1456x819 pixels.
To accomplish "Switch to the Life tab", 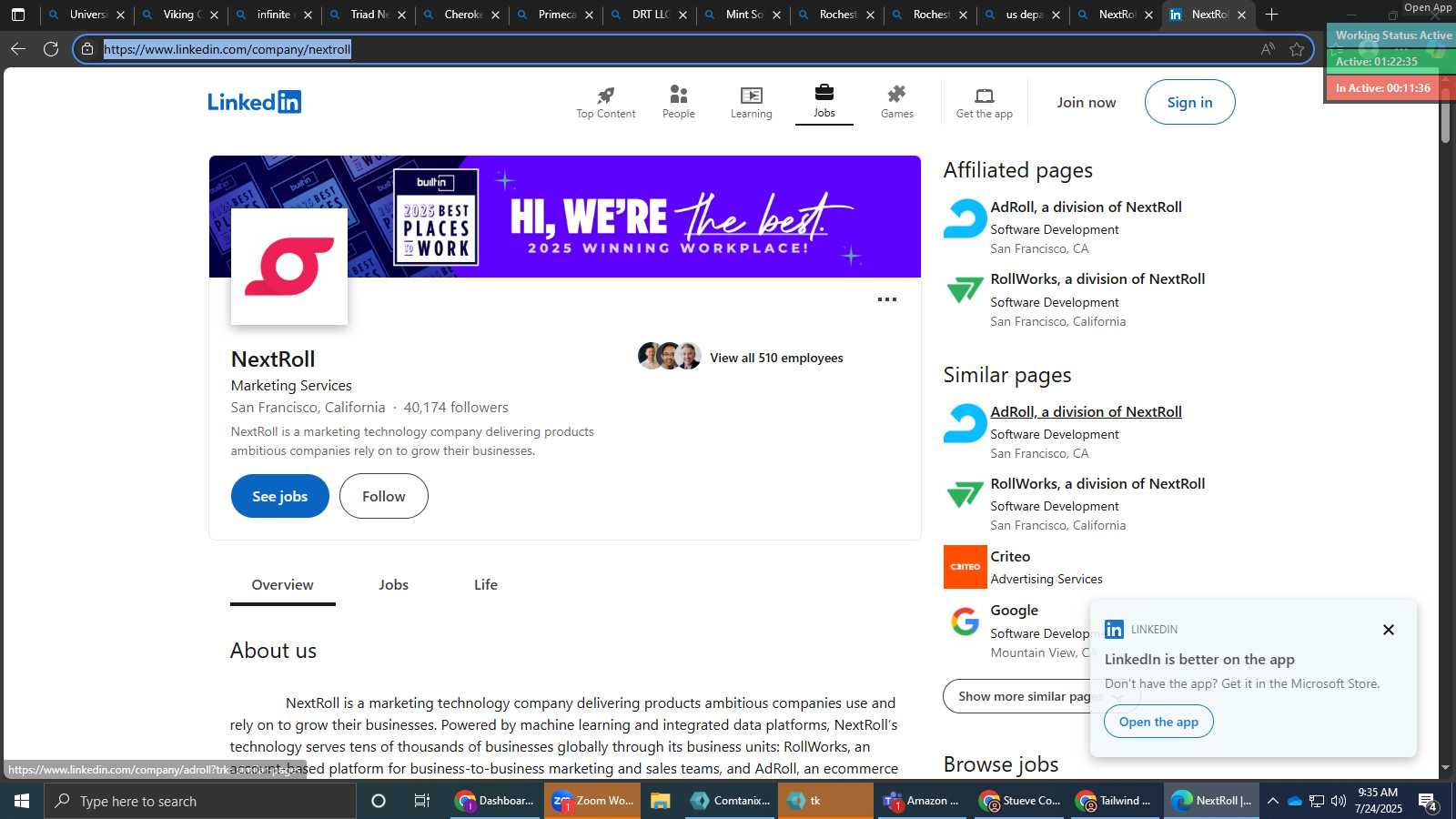I will tap(486, 585).
